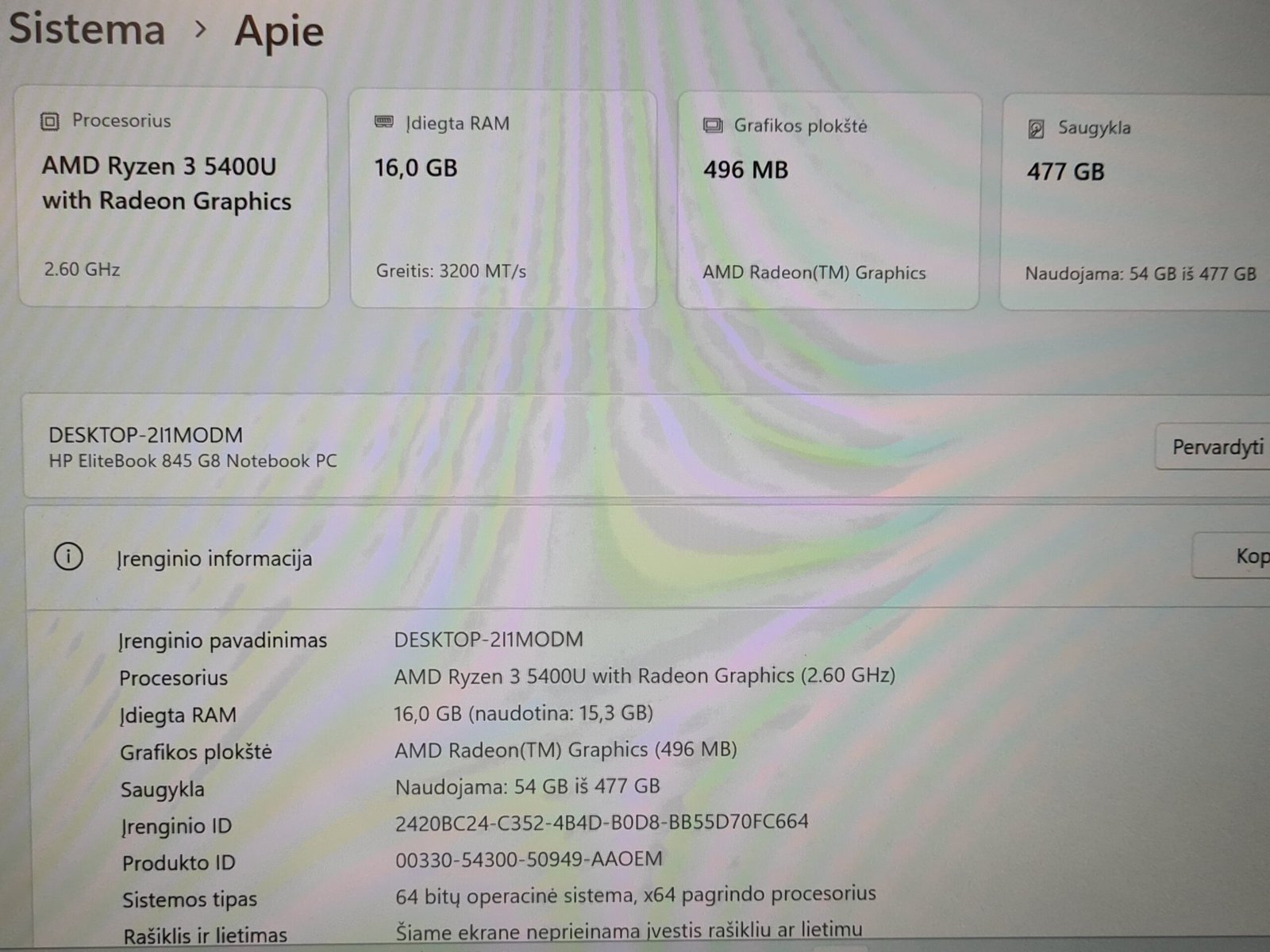This screenshot has width=1270, height=952.
Task: Select the 477 GB storage value
Action: [x=1065, y=172]
